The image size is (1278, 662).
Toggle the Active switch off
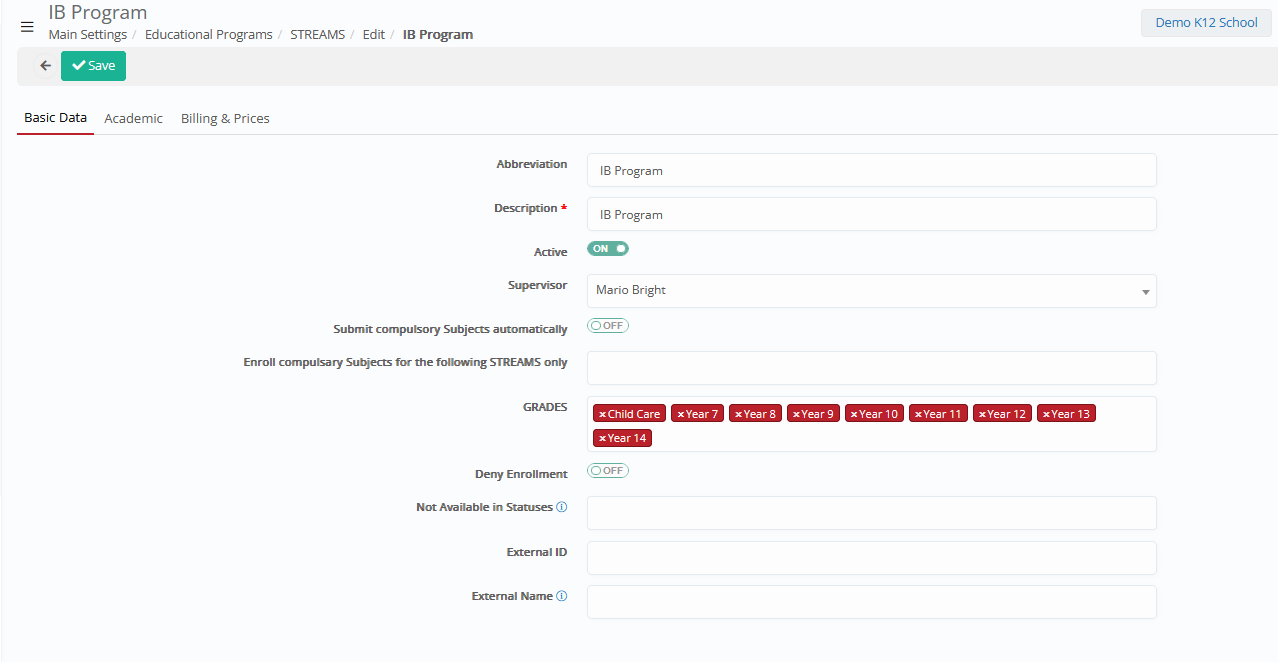click(608, 249)
